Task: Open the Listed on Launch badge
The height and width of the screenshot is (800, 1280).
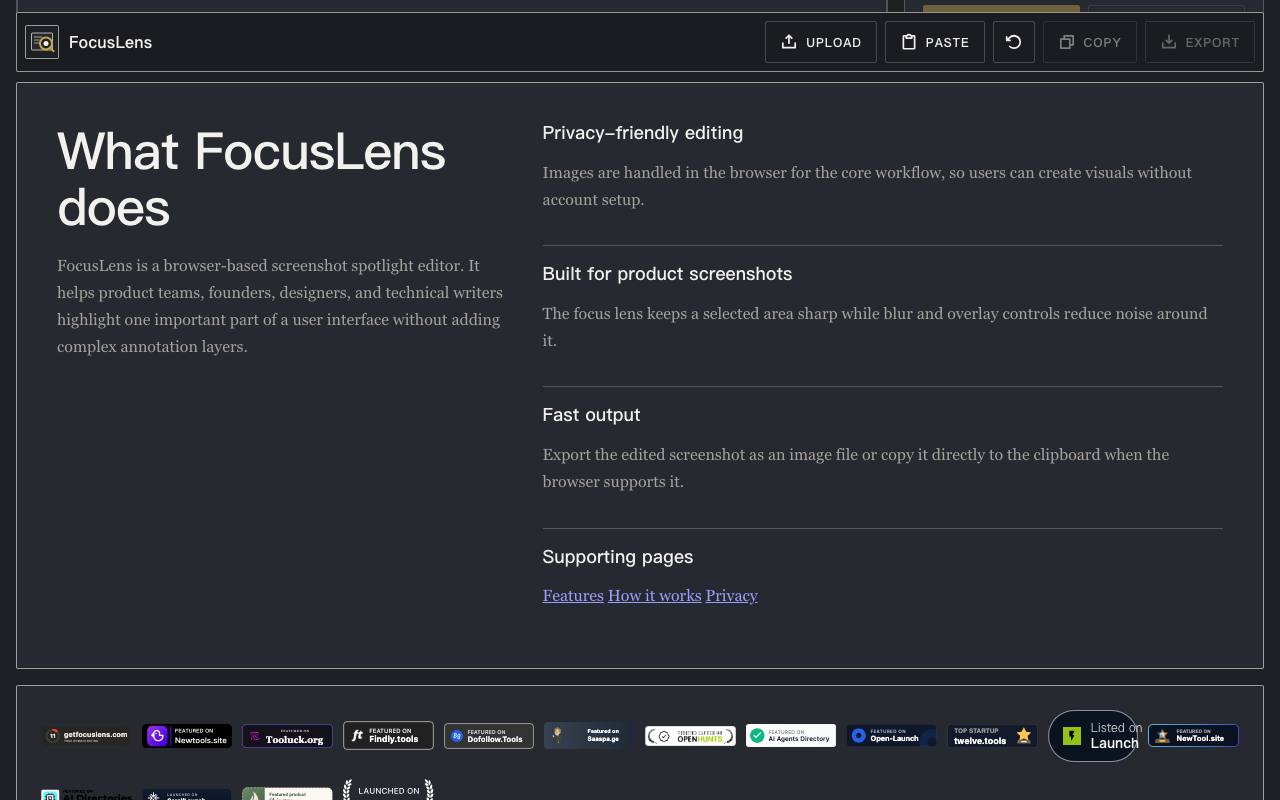Action: [x=1093, y=736]
